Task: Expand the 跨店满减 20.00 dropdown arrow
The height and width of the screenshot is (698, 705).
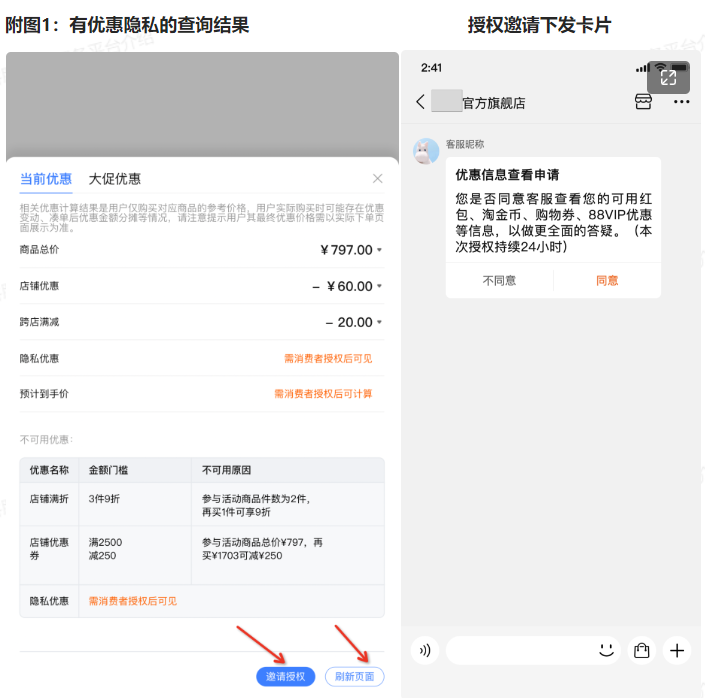Action: [379, 322]
